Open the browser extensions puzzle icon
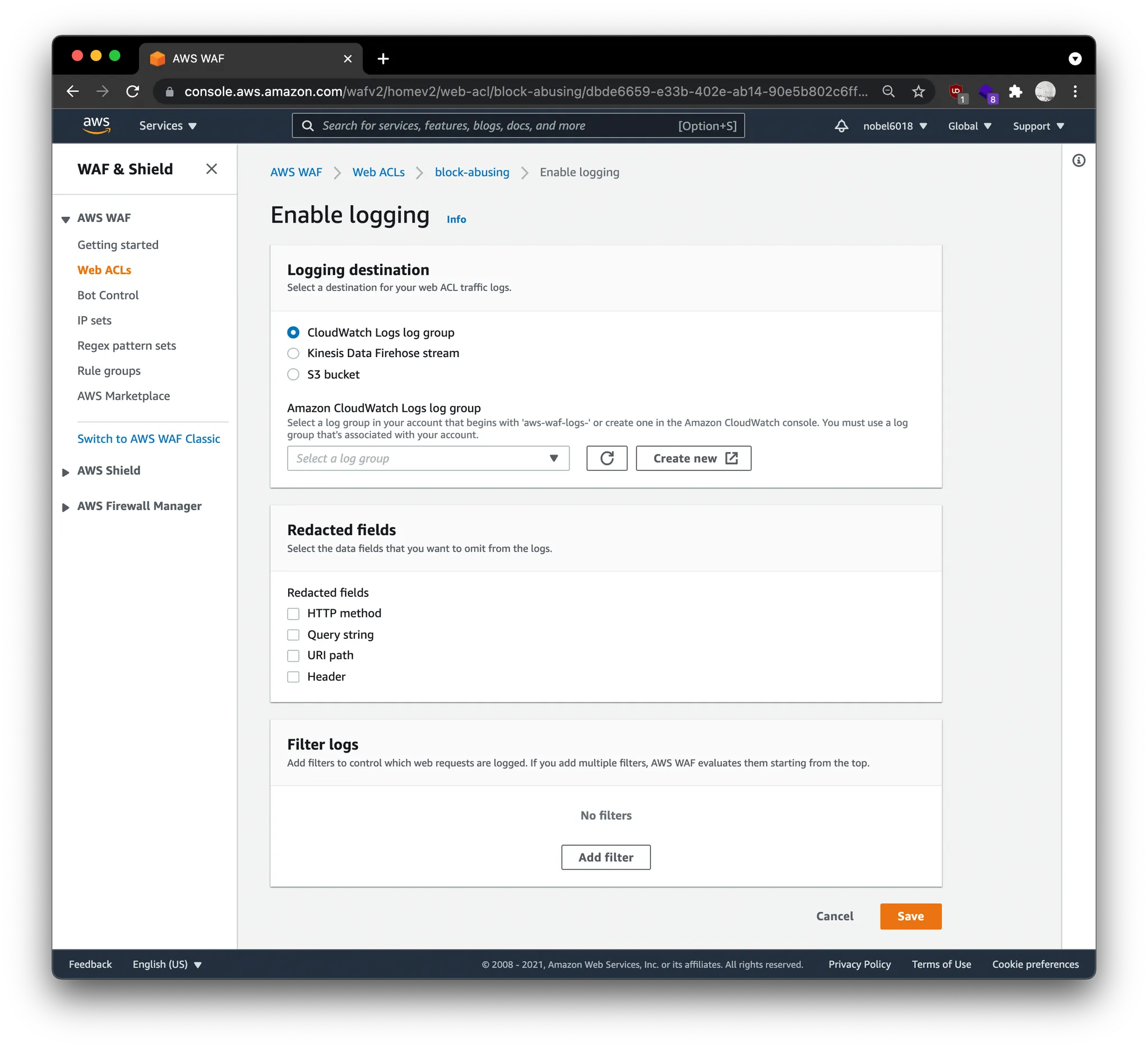The width and height of the screenshot is (1148, 1048). tap(1015, 92)
